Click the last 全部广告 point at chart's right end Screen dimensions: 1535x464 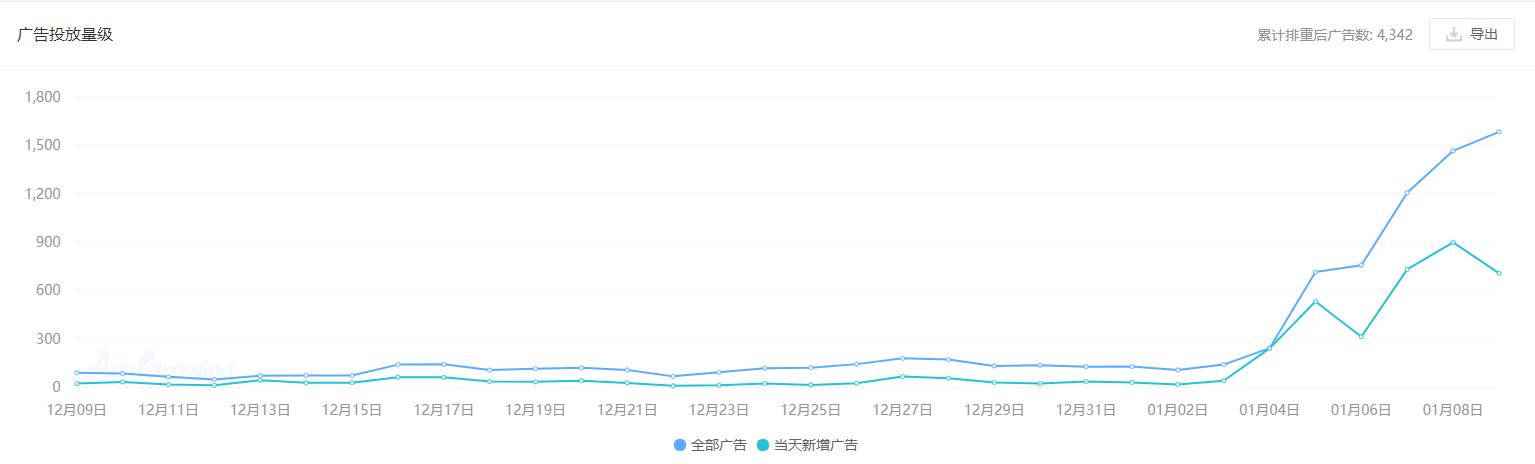pos(1498,132)
